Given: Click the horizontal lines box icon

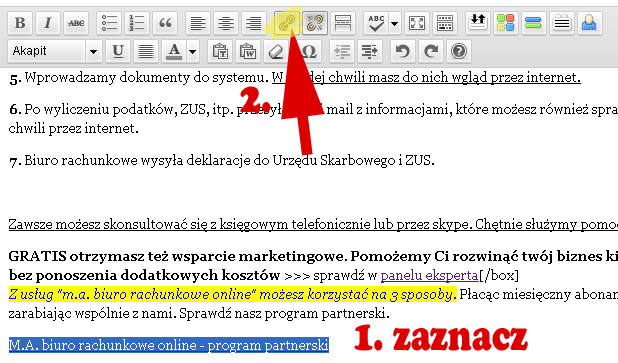Looking at the screenshot, I should pyautogui.click(x=562, y=22).
